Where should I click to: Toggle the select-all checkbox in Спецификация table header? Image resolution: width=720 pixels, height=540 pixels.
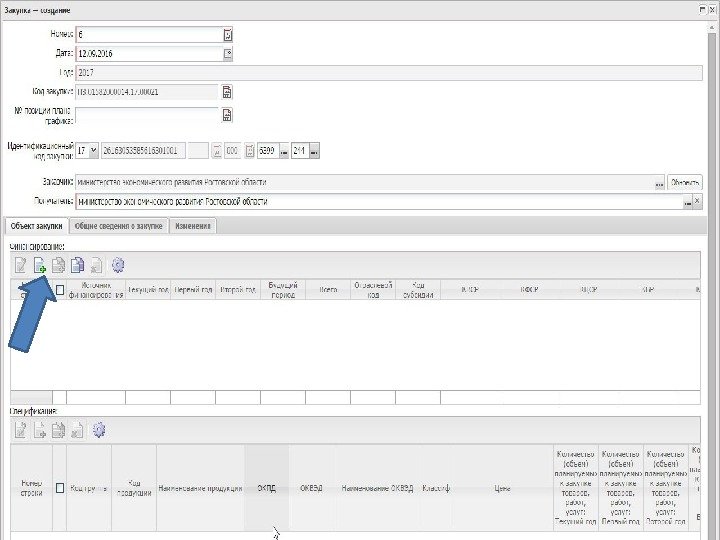[60, 488]
